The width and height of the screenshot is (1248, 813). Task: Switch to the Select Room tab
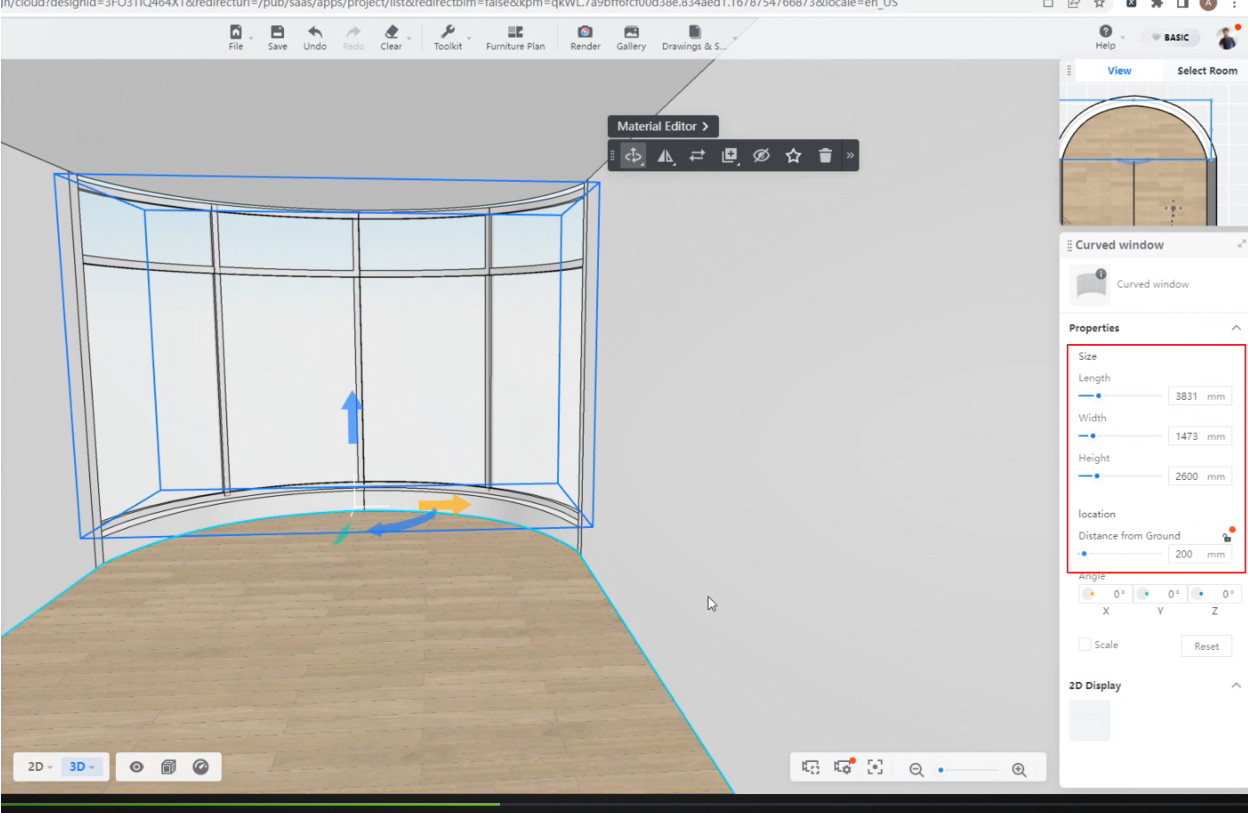pyautogui.click(x=1206, y=71)
